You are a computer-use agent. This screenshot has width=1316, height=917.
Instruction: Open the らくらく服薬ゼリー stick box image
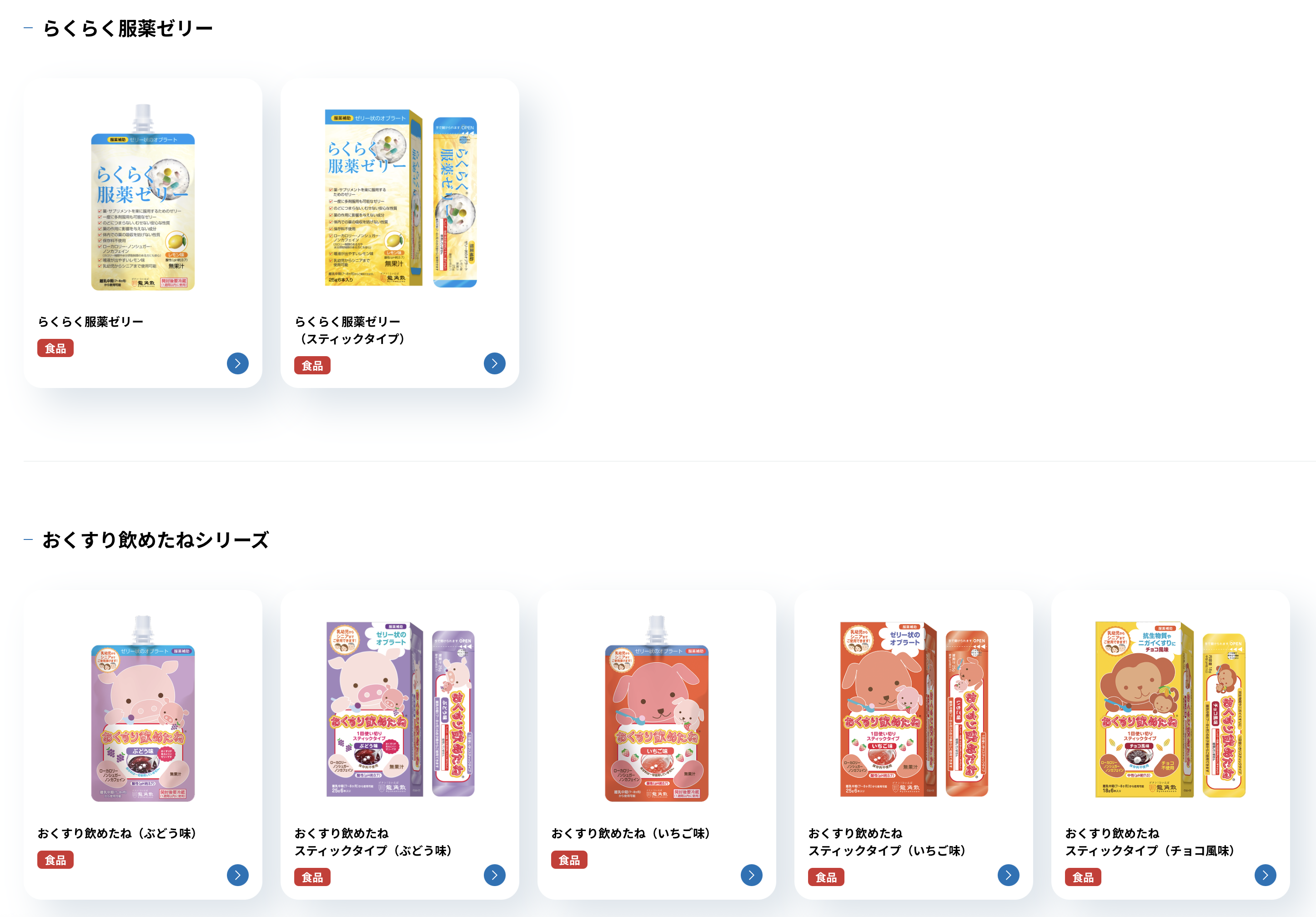400,198
